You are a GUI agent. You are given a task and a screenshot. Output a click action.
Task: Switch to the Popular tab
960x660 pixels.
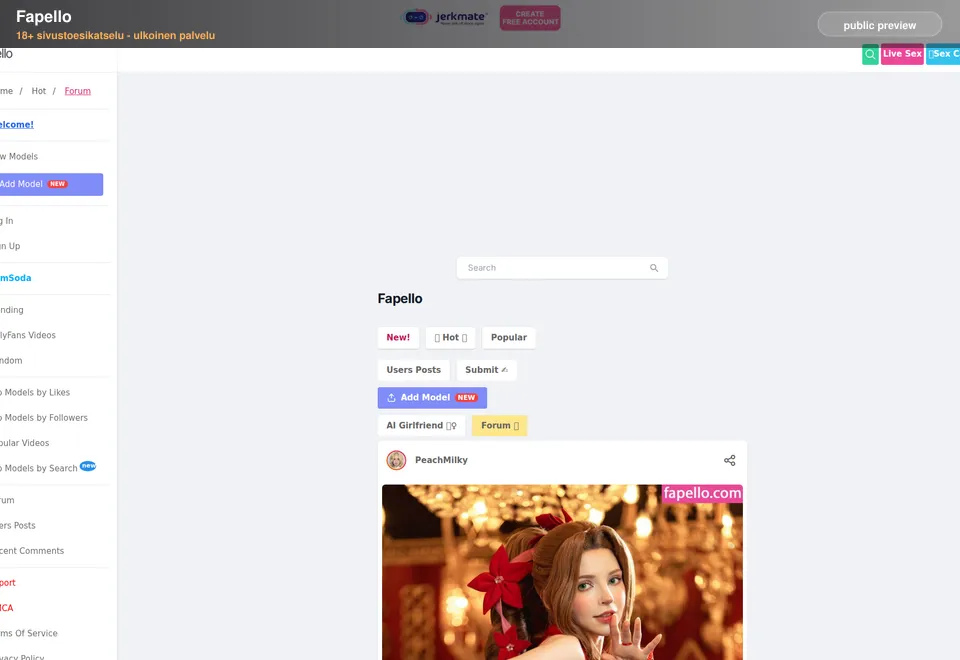point(509,337)
